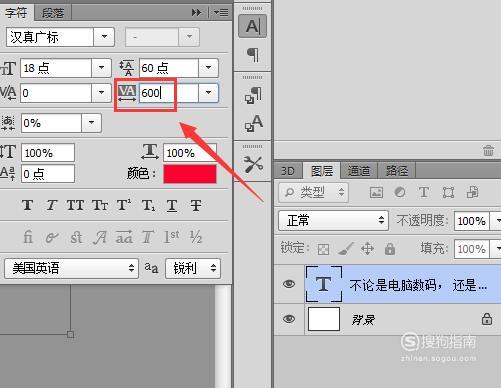Open the font style dropdown
This screenshot has width=501, height=388.
tap(189, 37)
